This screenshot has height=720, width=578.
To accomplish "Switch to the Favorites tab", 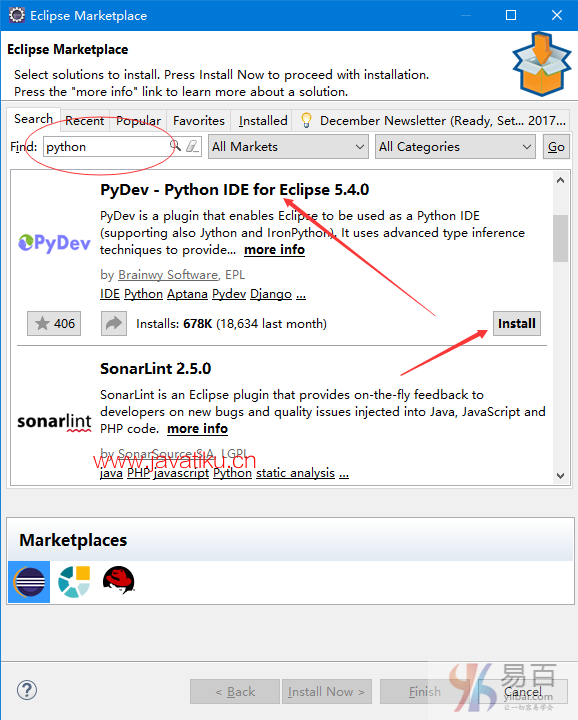I will [x=199, y=121].
